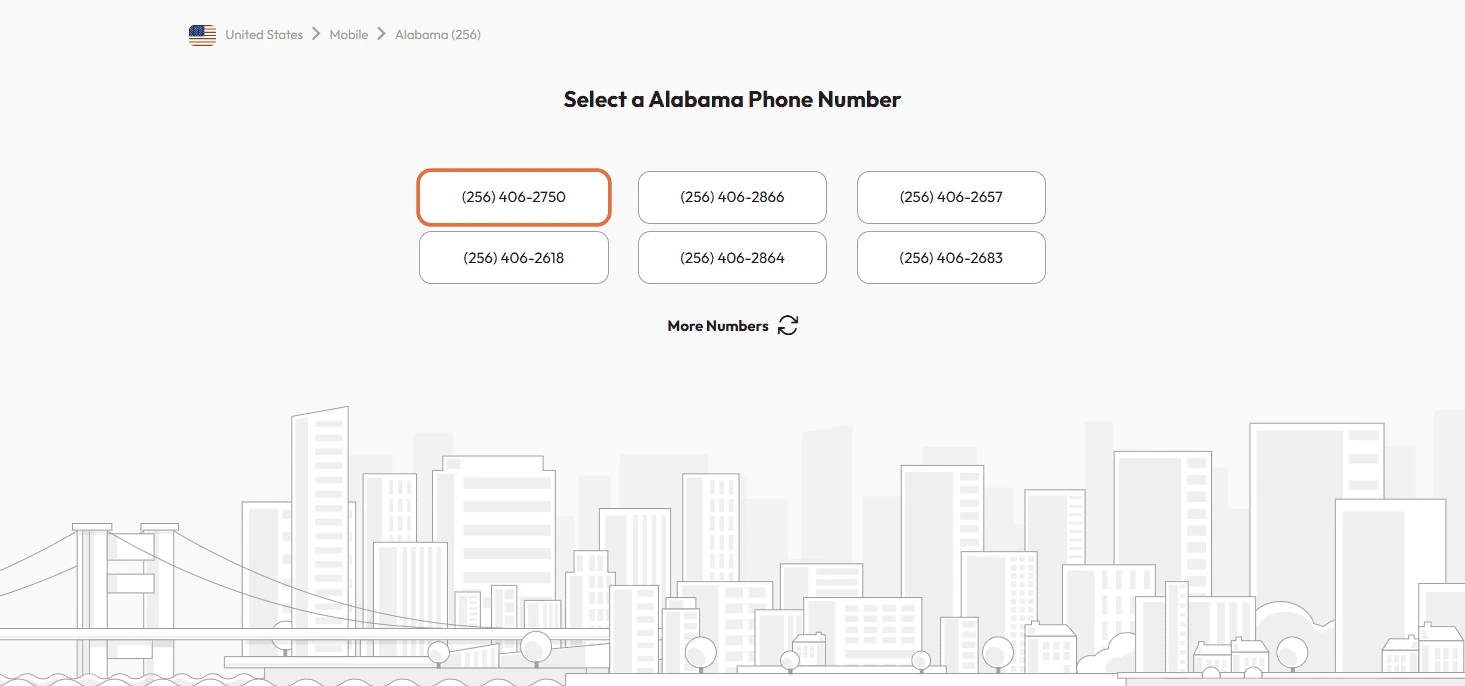The width and height of the screenshot is (1465, 686).
Task: Choose phone number (256) 406-2864
Action: (732, 258)
